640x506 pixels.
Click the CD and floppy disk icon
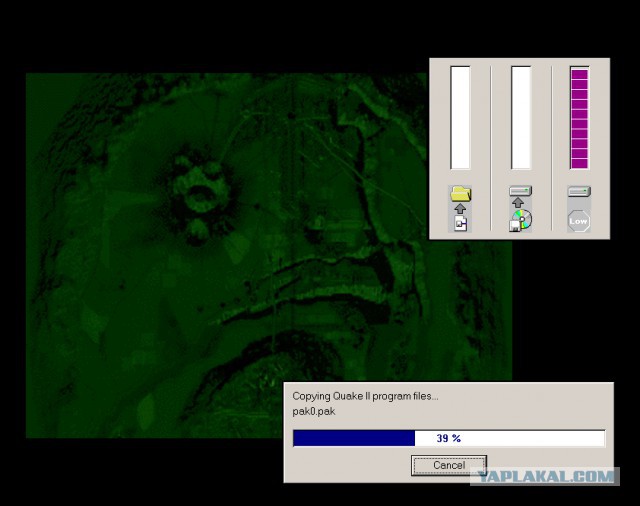click(x=521, y=221)
